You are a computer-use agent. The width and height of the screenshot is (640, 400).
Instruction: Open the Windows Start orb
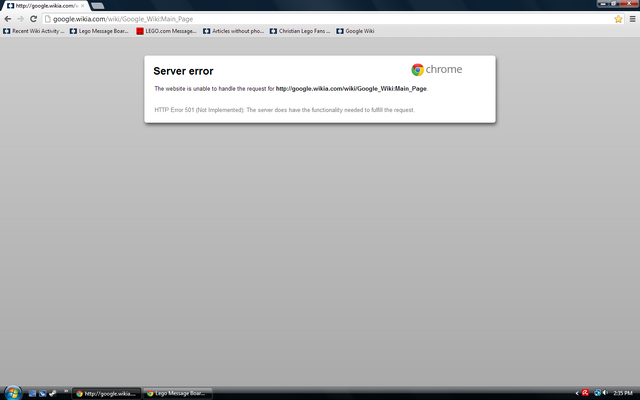[13, 393]
